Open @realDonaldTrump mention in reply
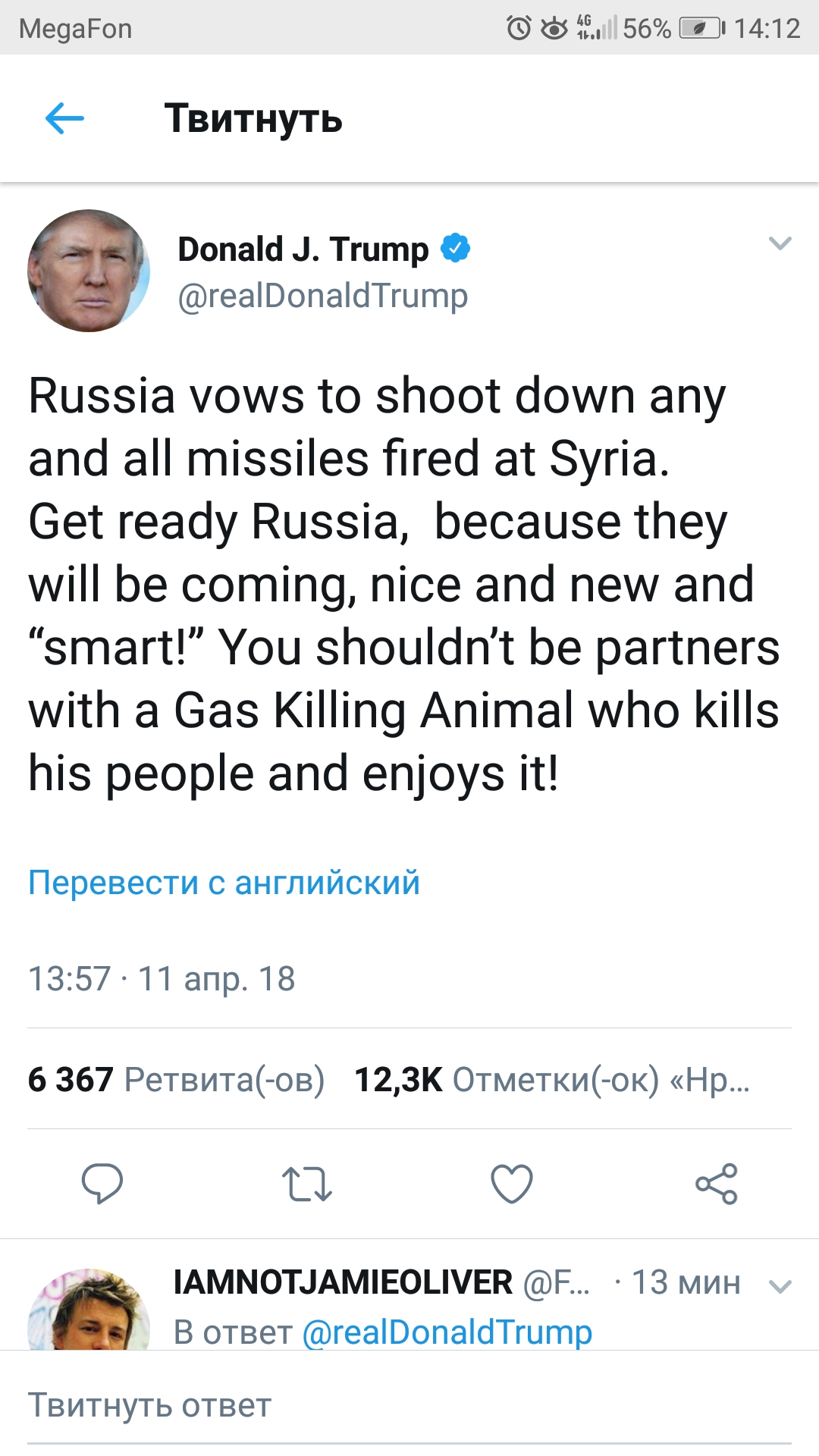 click(x=447, y=1332)
